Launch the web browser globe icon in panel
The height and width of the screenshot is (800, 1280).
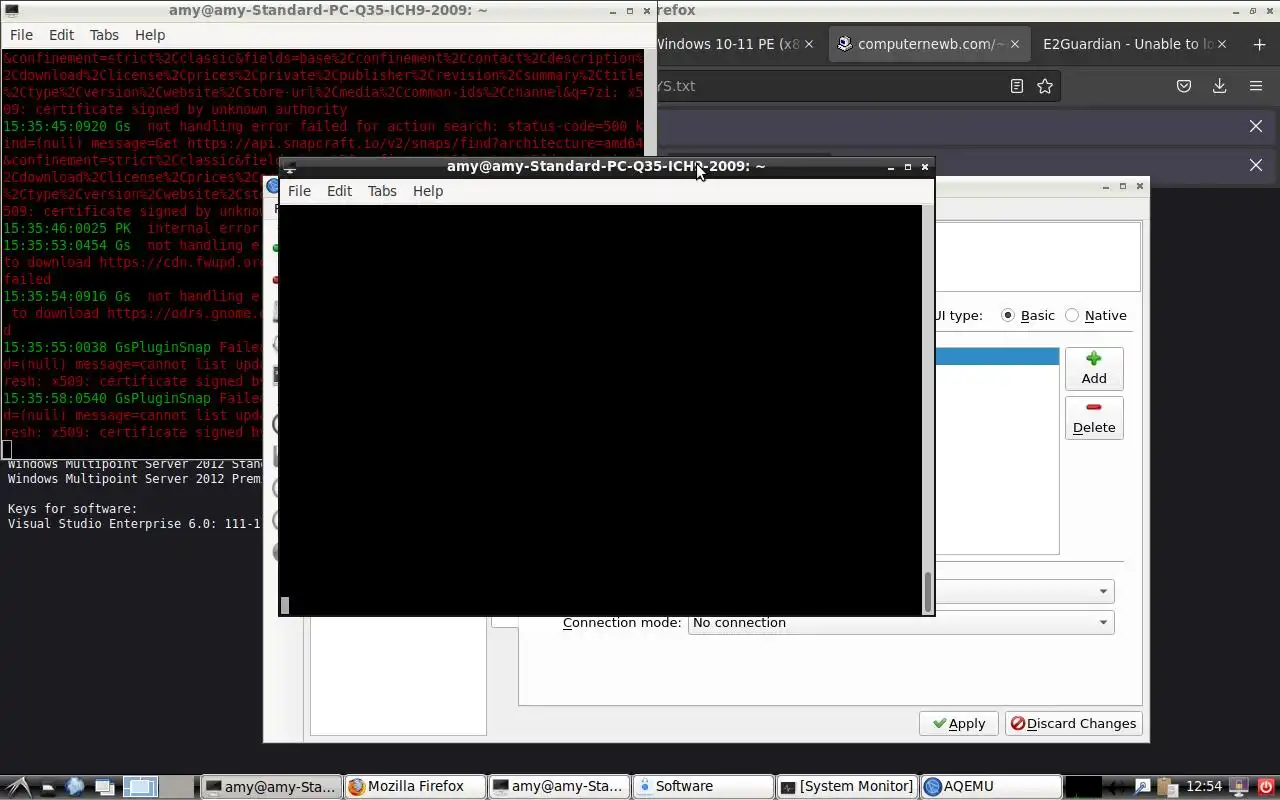76,787
